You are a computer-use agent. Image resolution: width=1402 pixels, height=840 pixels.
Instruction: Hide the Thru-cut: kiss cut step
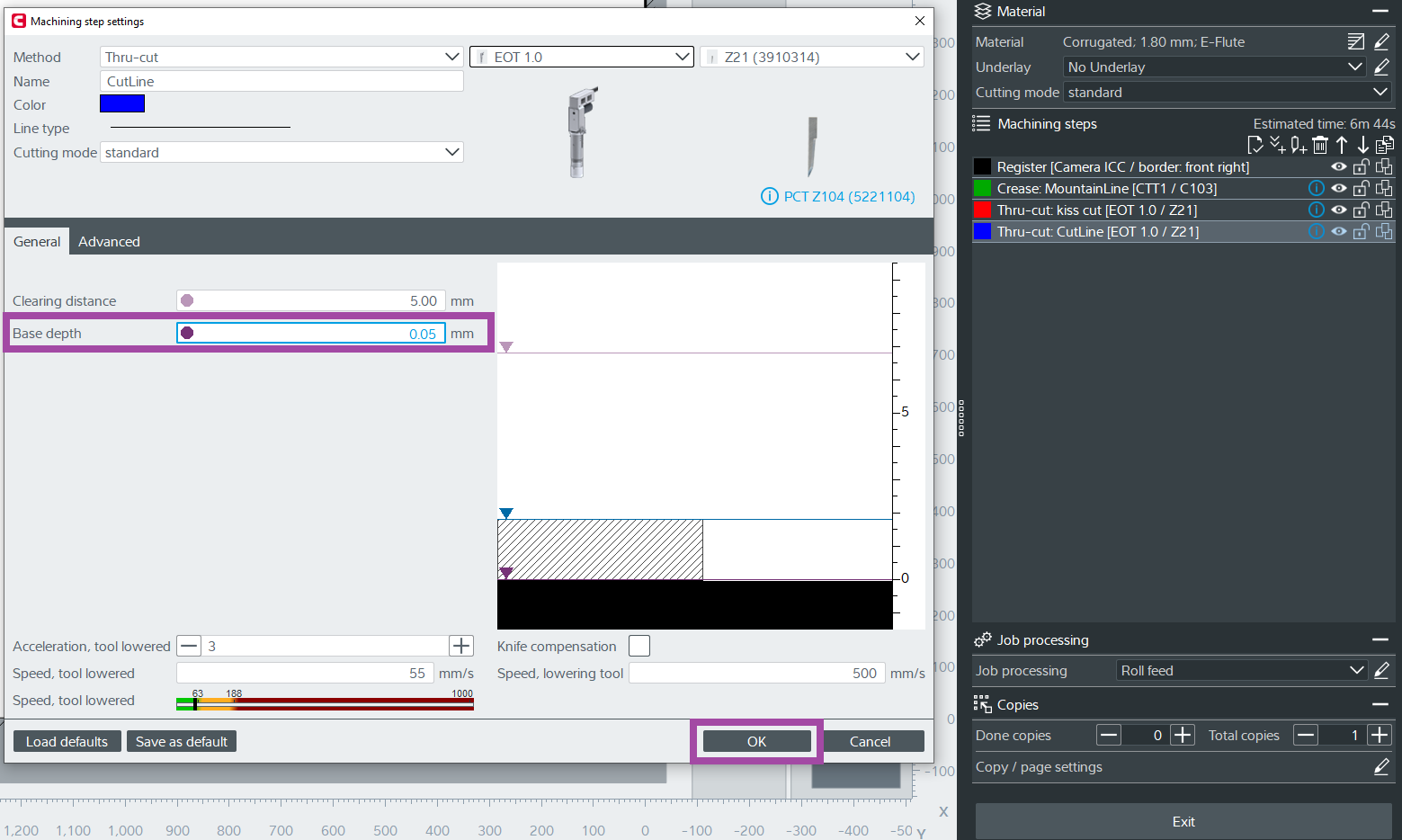pyautogui.click(x=1339, y=210)
